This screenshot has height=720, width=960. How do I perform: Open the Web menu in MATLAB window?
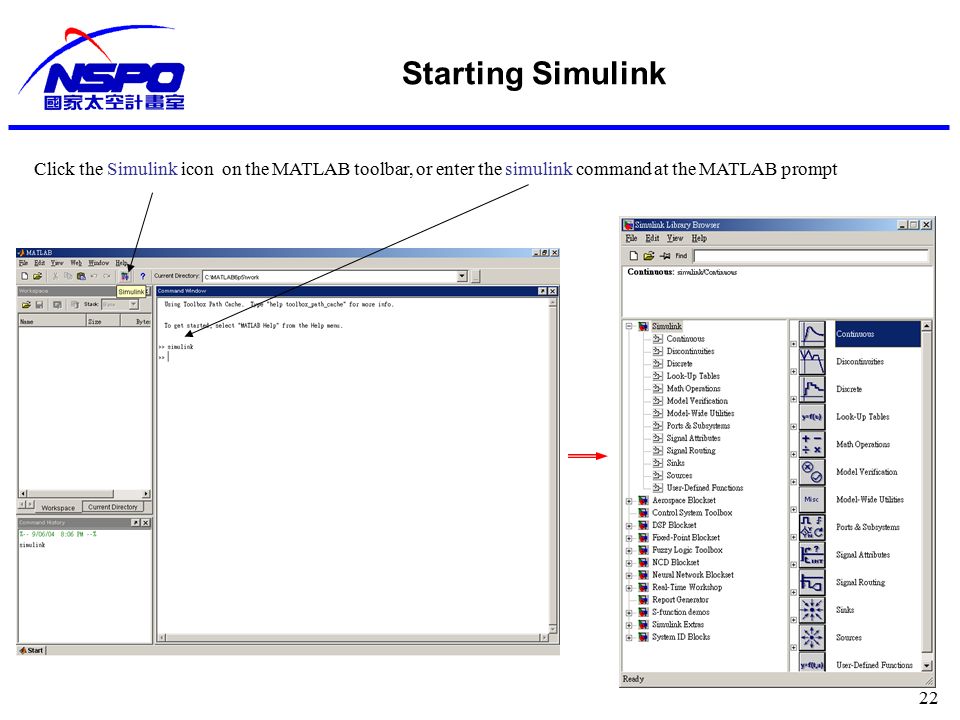76,263
